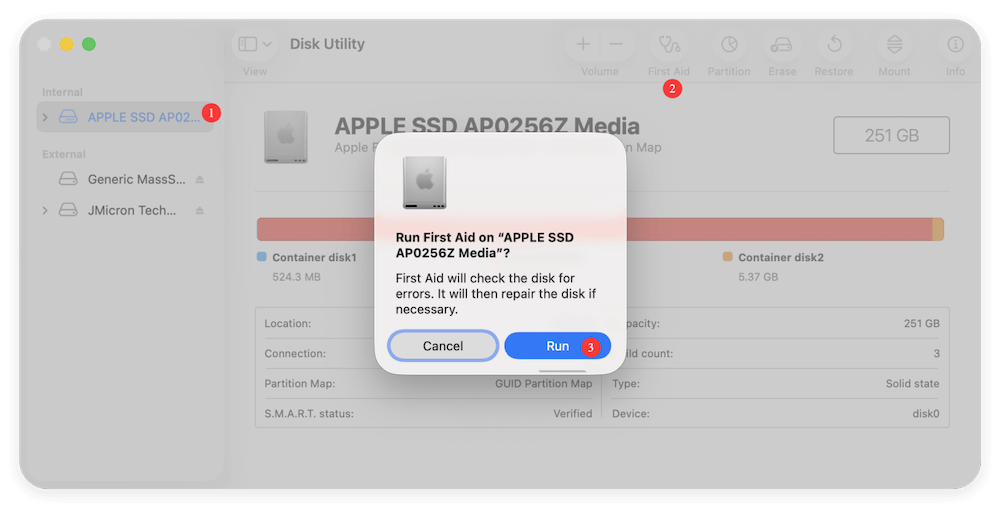Viewport: 1000px width, 508px height.
Task: Click the green zoom window button
Action: tap(89, 44)
